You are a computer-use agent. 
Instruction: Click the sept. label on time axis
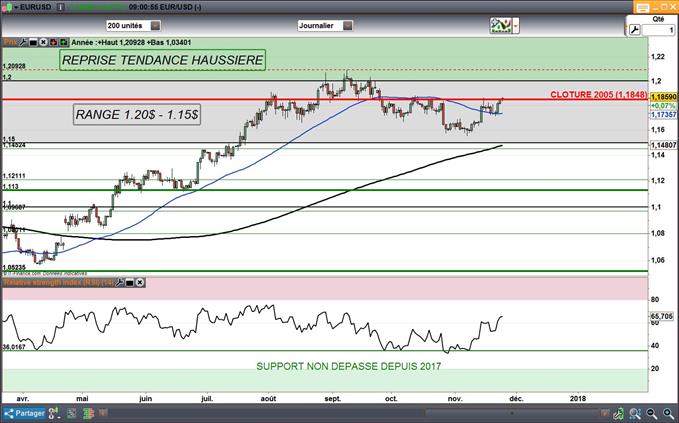[333, 398]
